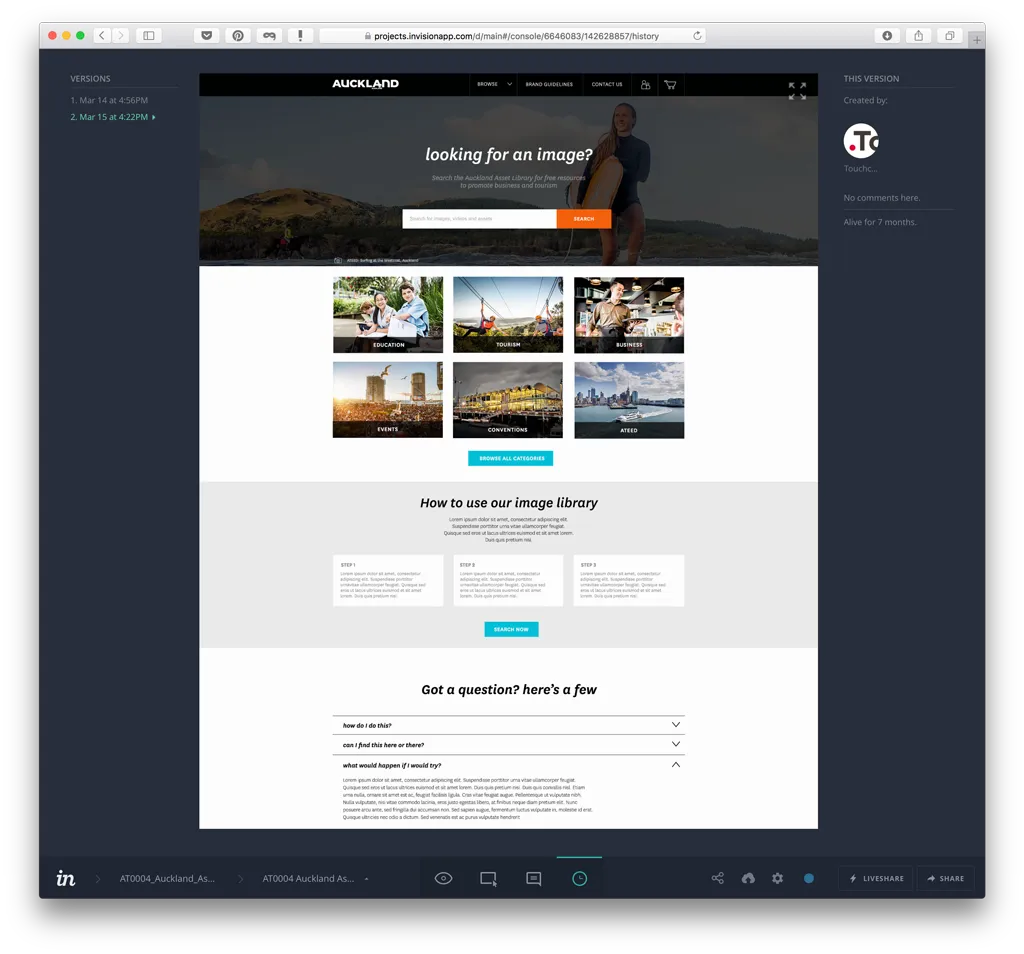1024x954 pixels.
Task: Open the Comment mode icon
Action: click(534, 878)
